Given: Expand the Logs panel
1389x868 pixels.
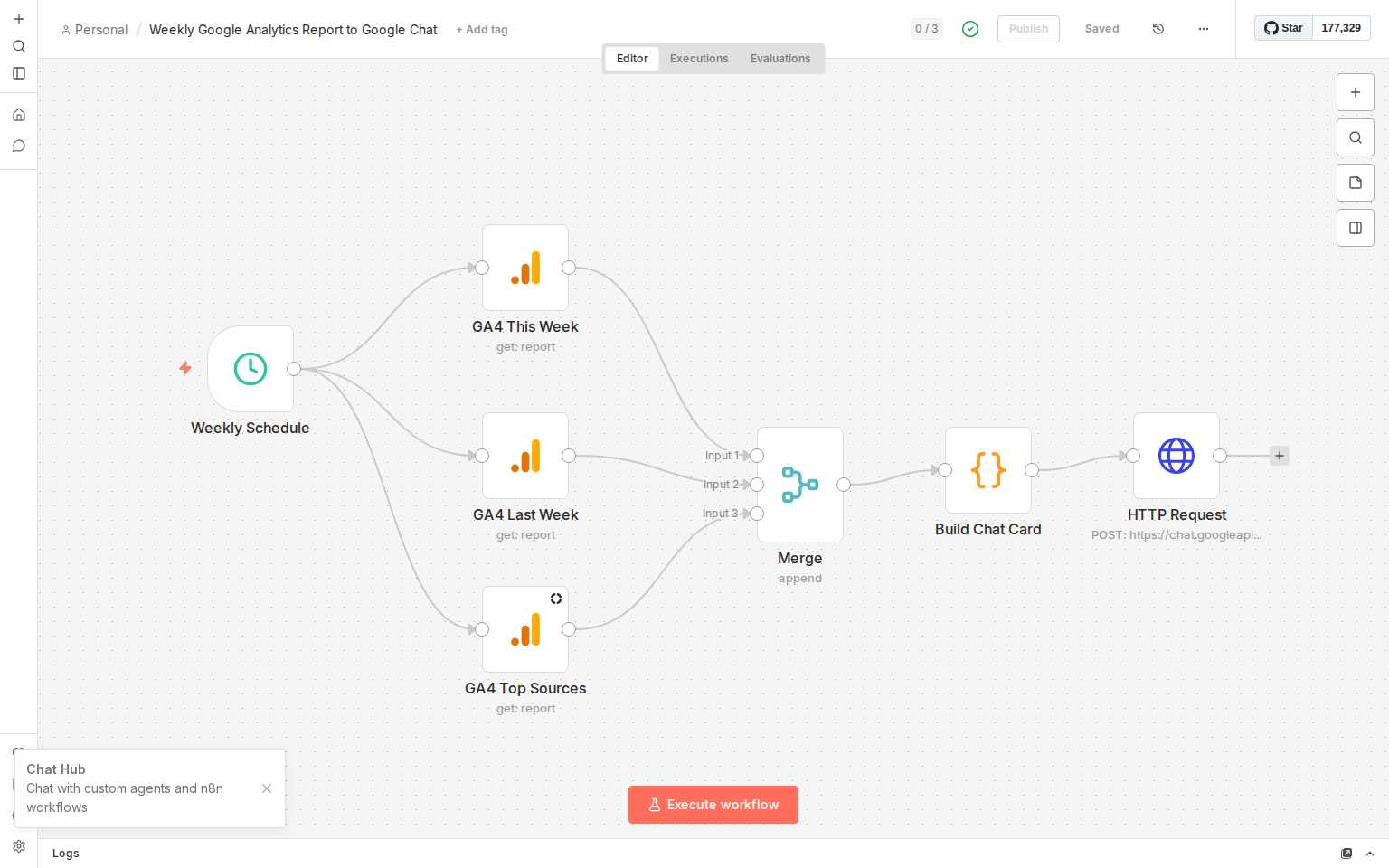Looking at the screenshot, I should [1370, 853].
